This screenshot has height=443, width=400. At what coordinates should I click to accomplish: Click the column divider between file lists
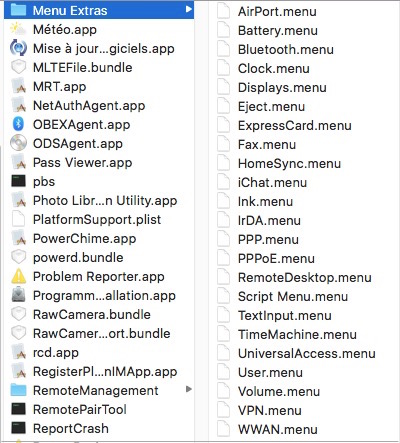(201, 221)
